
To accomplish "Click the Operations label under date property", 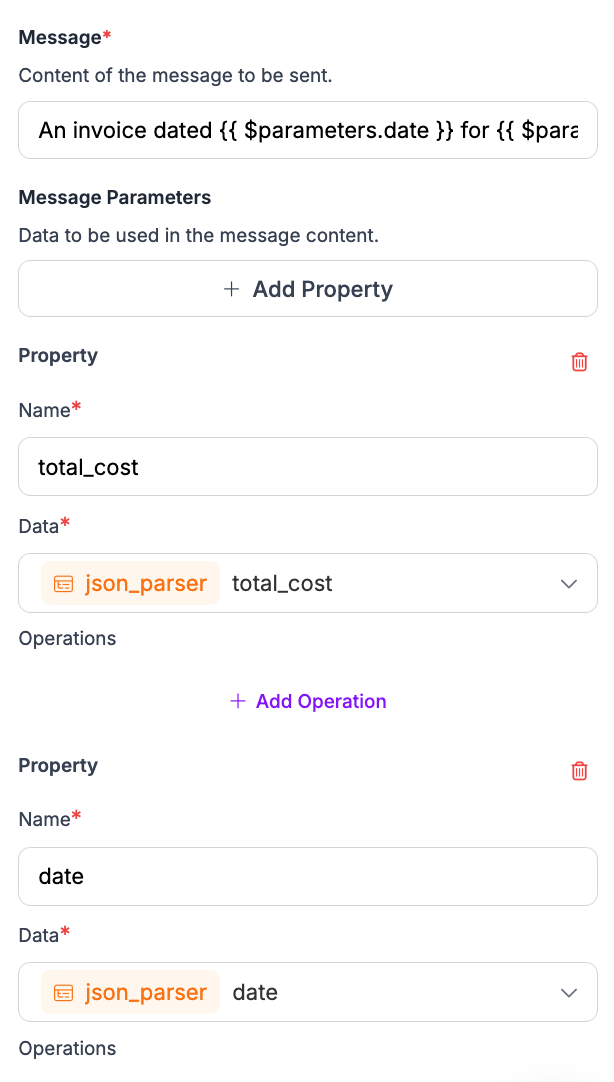I will [x=67, y=1048].
